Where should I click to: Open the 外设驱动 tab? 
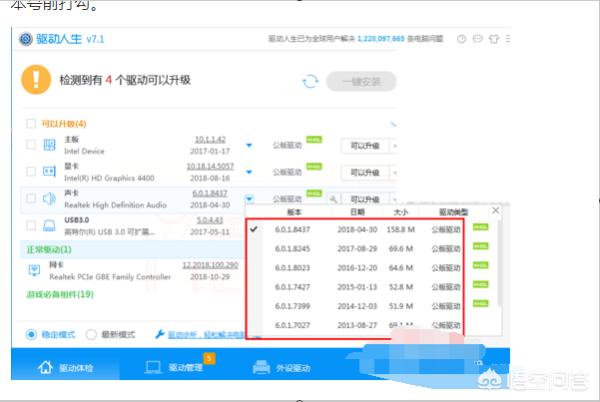coord(287,367)
